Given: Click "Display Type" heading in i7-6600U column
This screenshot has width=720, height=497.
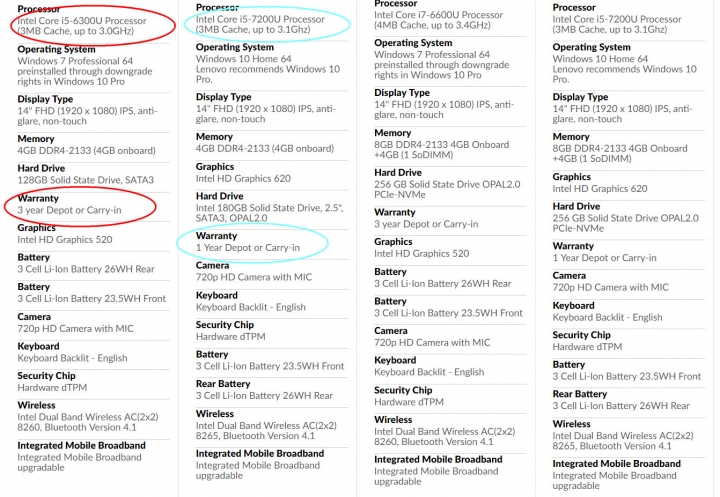Looking at the screenshot, I should click(402, 93).
